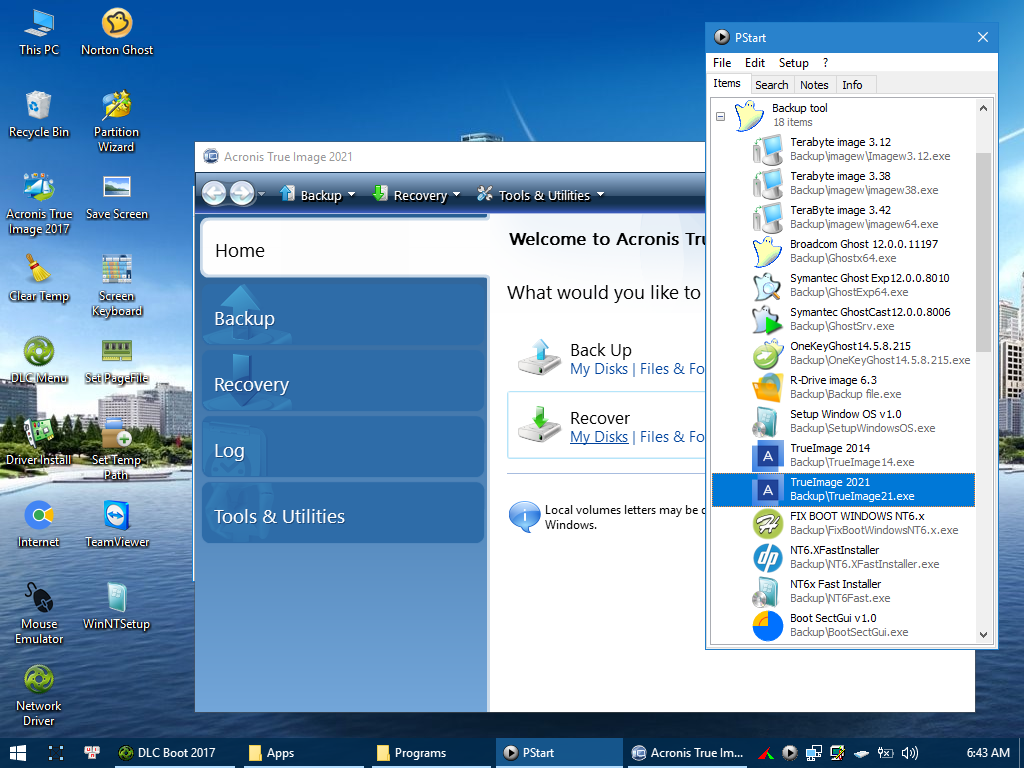Click the Windows Start button
Screen dimensions: 1024x768
click(x=18, y=752)
